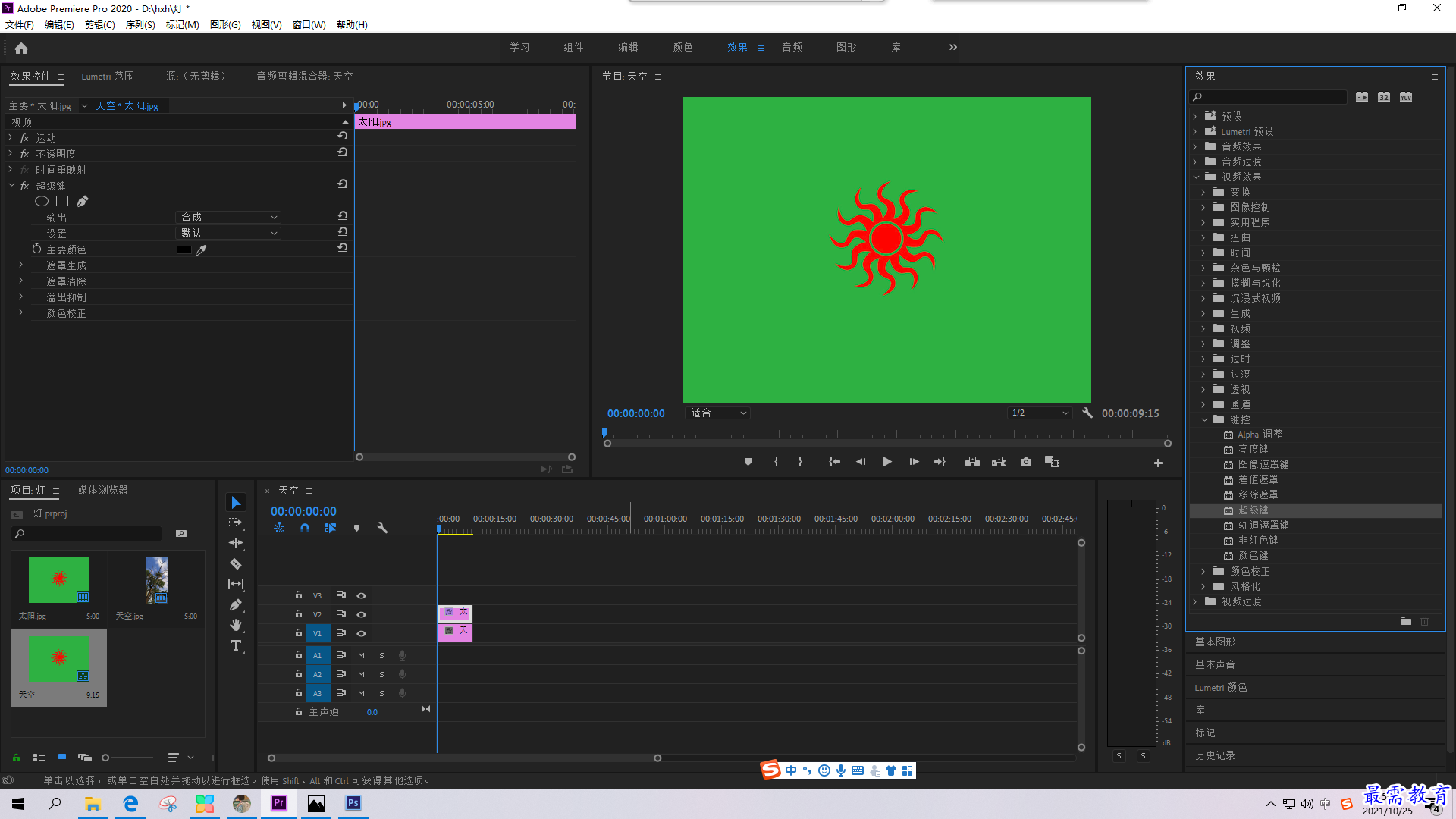Click the 主要颜色 black color swatch
This screenshot has height=819, width=1456.
(x=184, y=249)
